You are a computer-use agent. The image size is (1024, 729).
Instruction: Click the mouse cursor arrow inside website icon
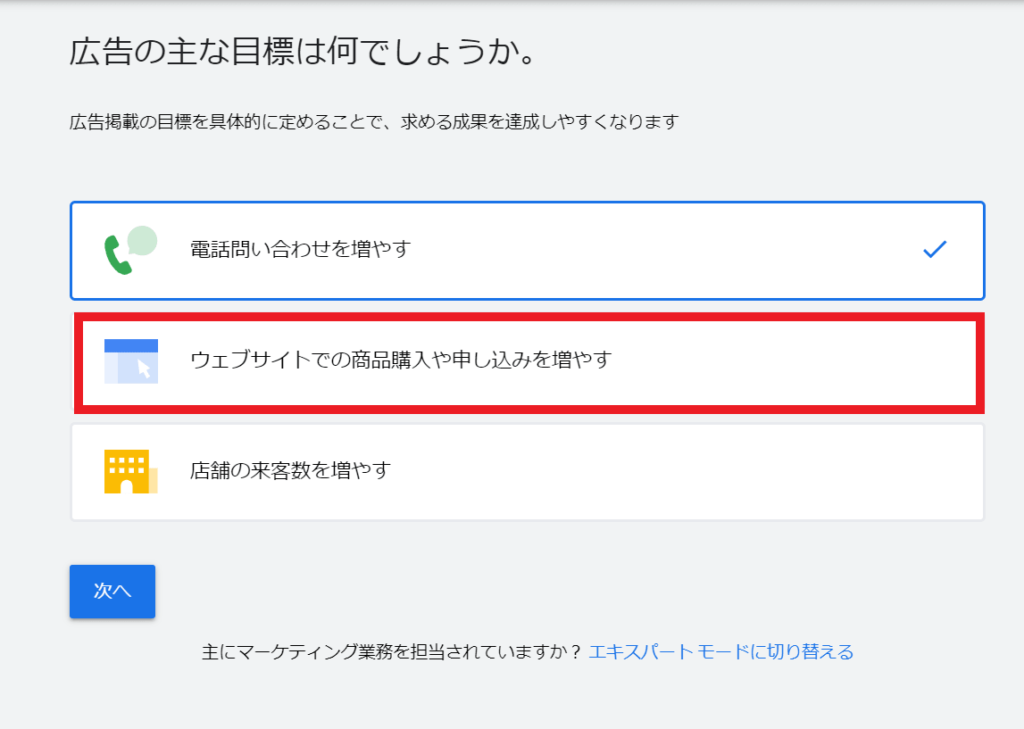pos(144,369)
